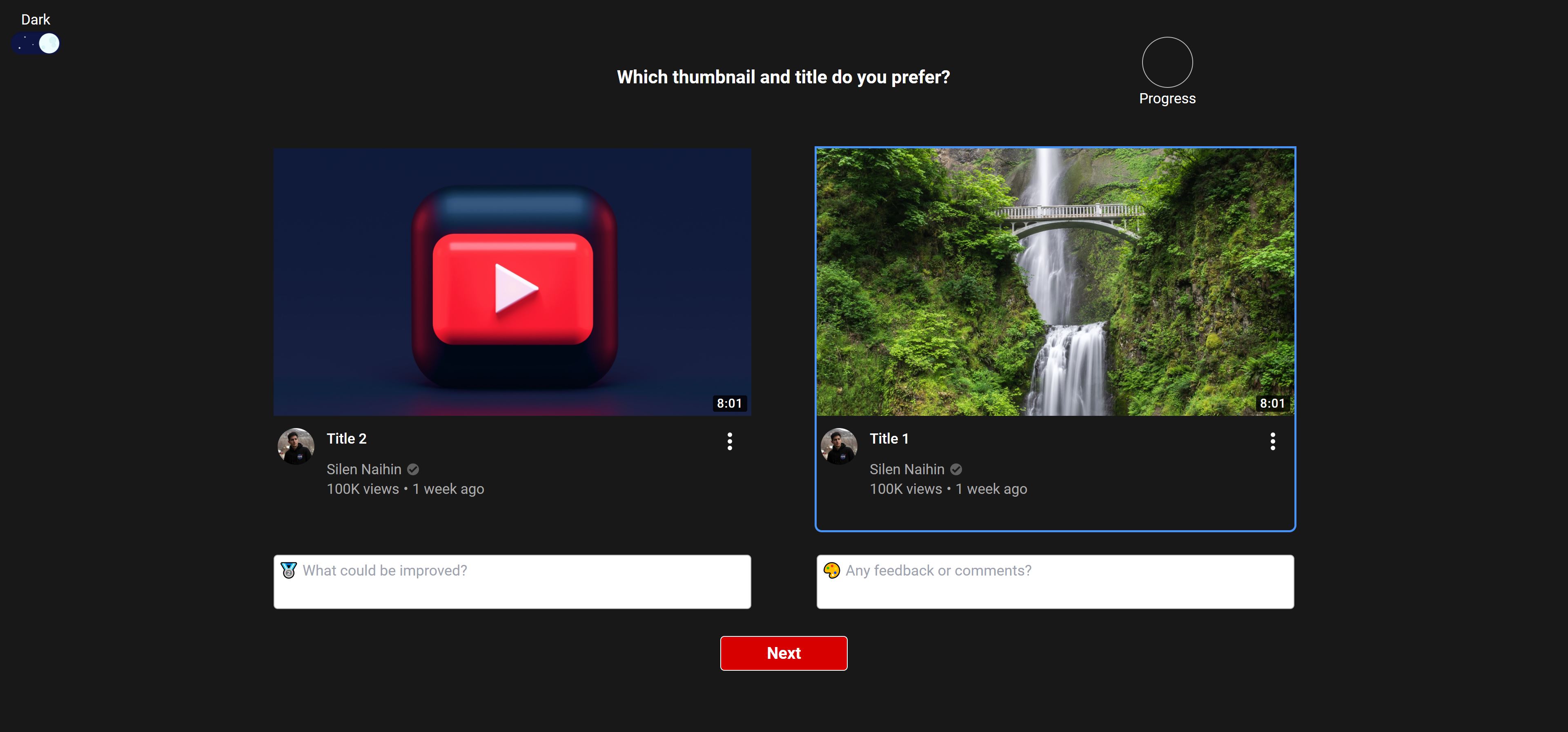Click the channel avatar beside Title 1

click(839, 446)
